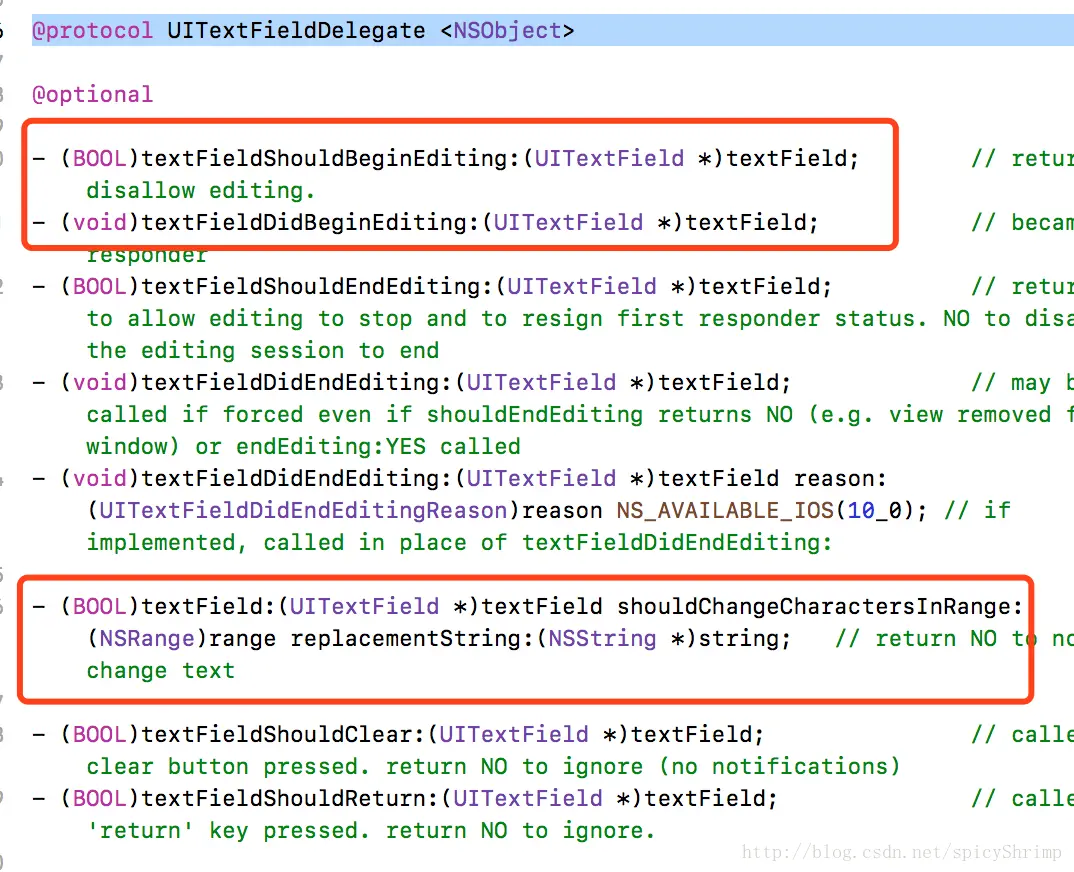Screen dimensions: 1074x872
Task: Click the 10_0 version number
Action: pyautogui.click(x=875, y=510)
